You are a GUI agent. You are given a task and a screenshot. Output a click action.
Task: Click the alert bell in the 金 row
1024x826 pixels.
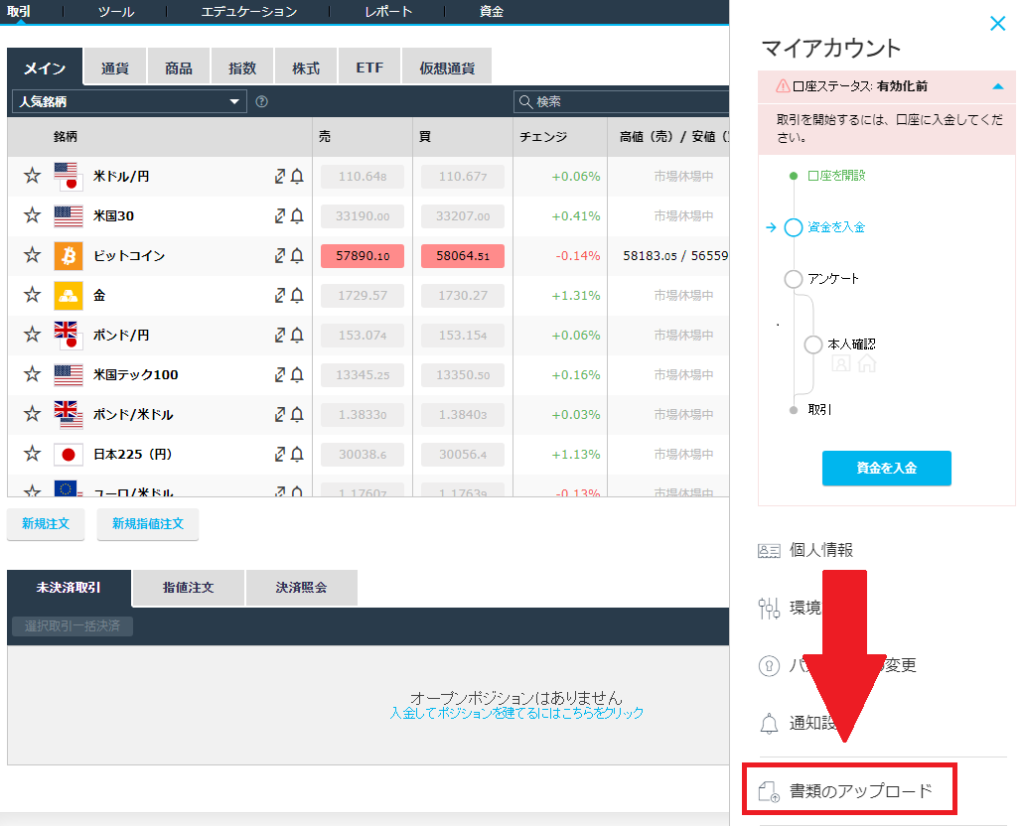point(297,296)
